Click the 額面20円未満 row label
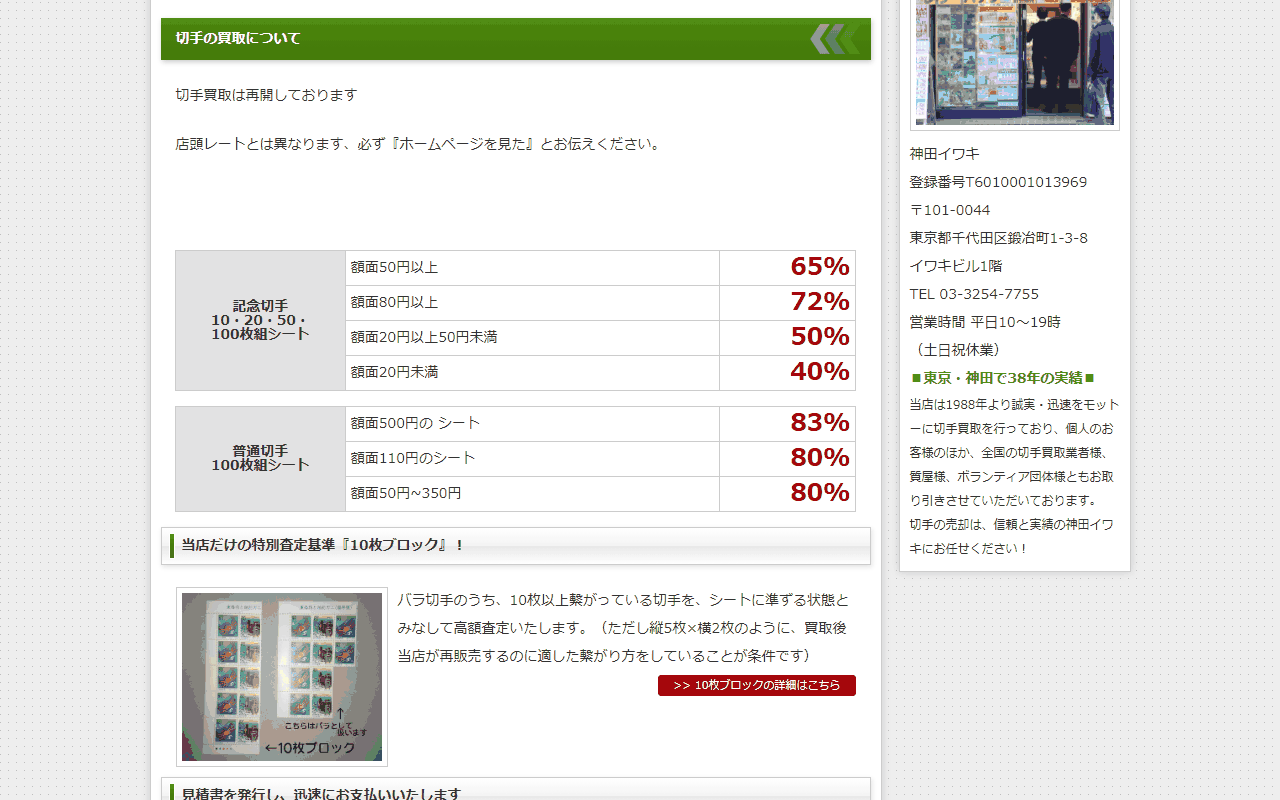This screenshot has height=800, width=1280. click(x=394, y=373)
